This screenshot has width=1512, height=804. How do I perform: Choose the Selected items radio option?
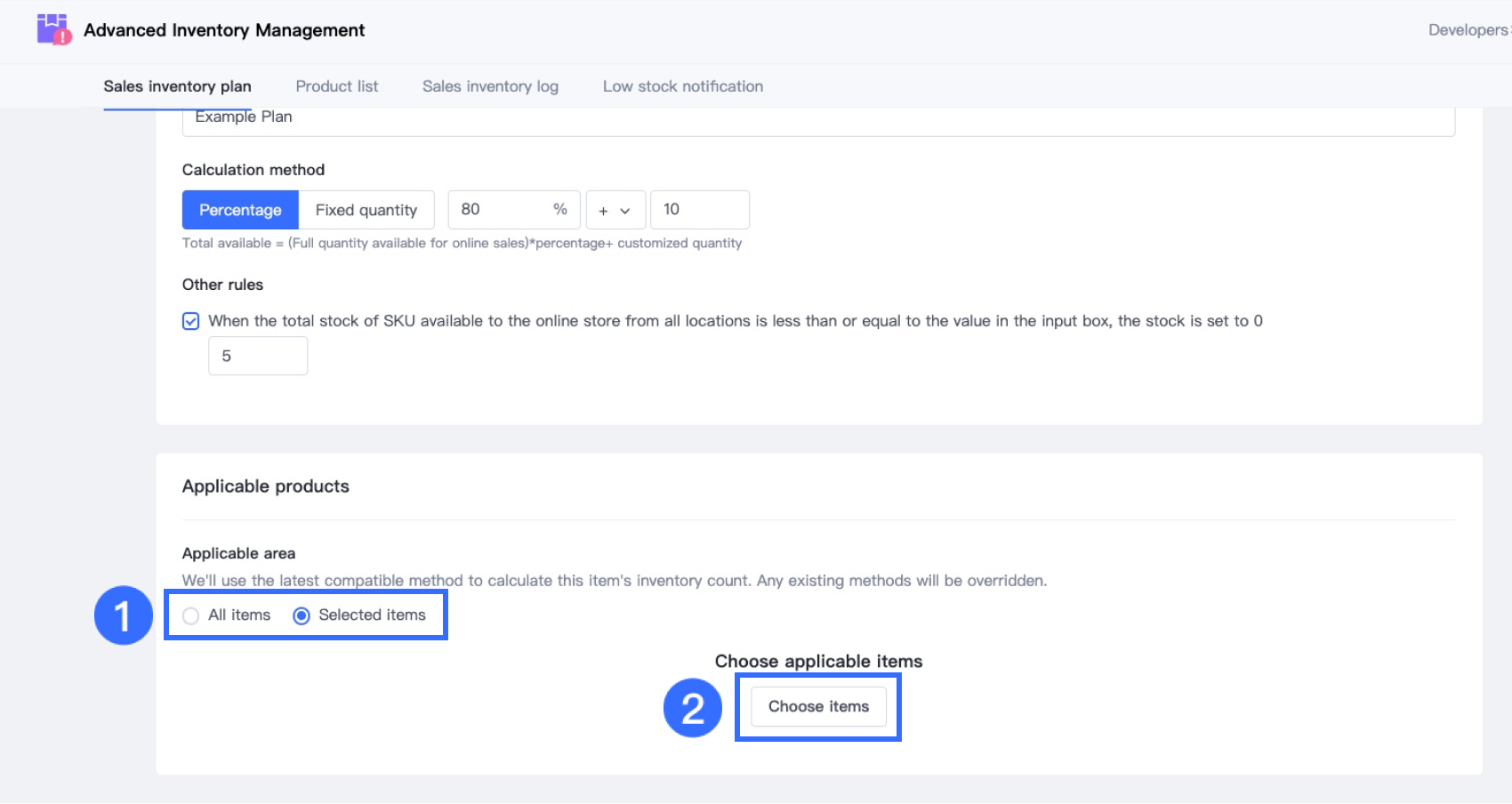[x=302, y=615]
